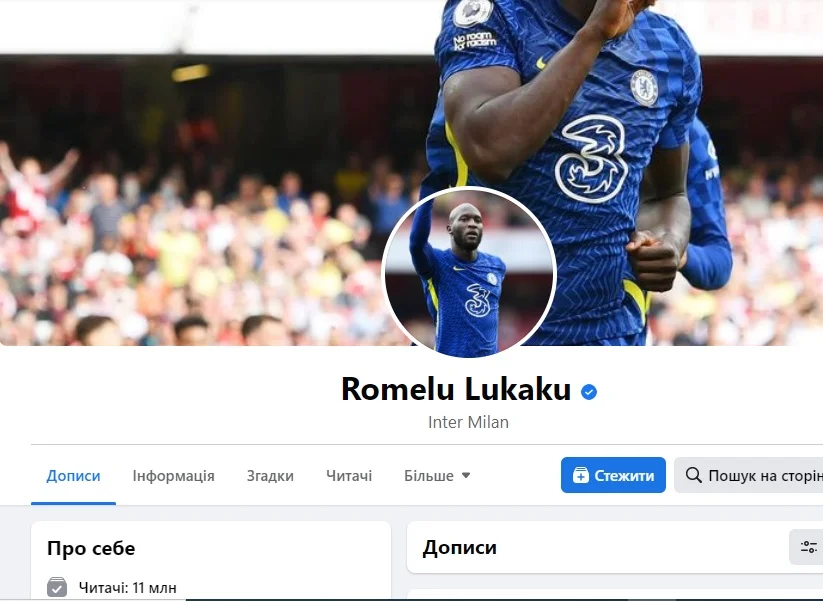Follow the page with Стежити button
The height and width of the screenshot is (601, 823).
pyautogui.click(x=613, y=475)
